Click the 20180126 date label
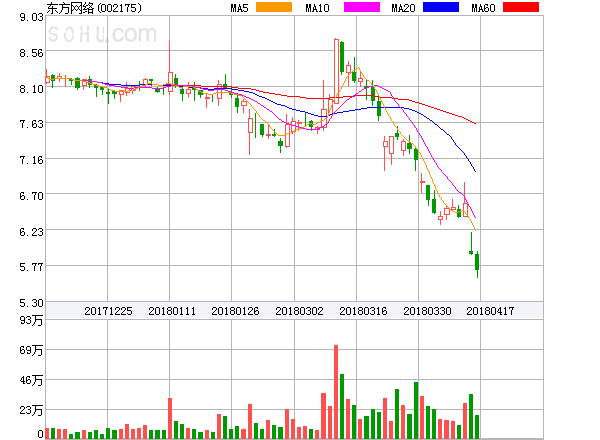 [x=235, y=311]
